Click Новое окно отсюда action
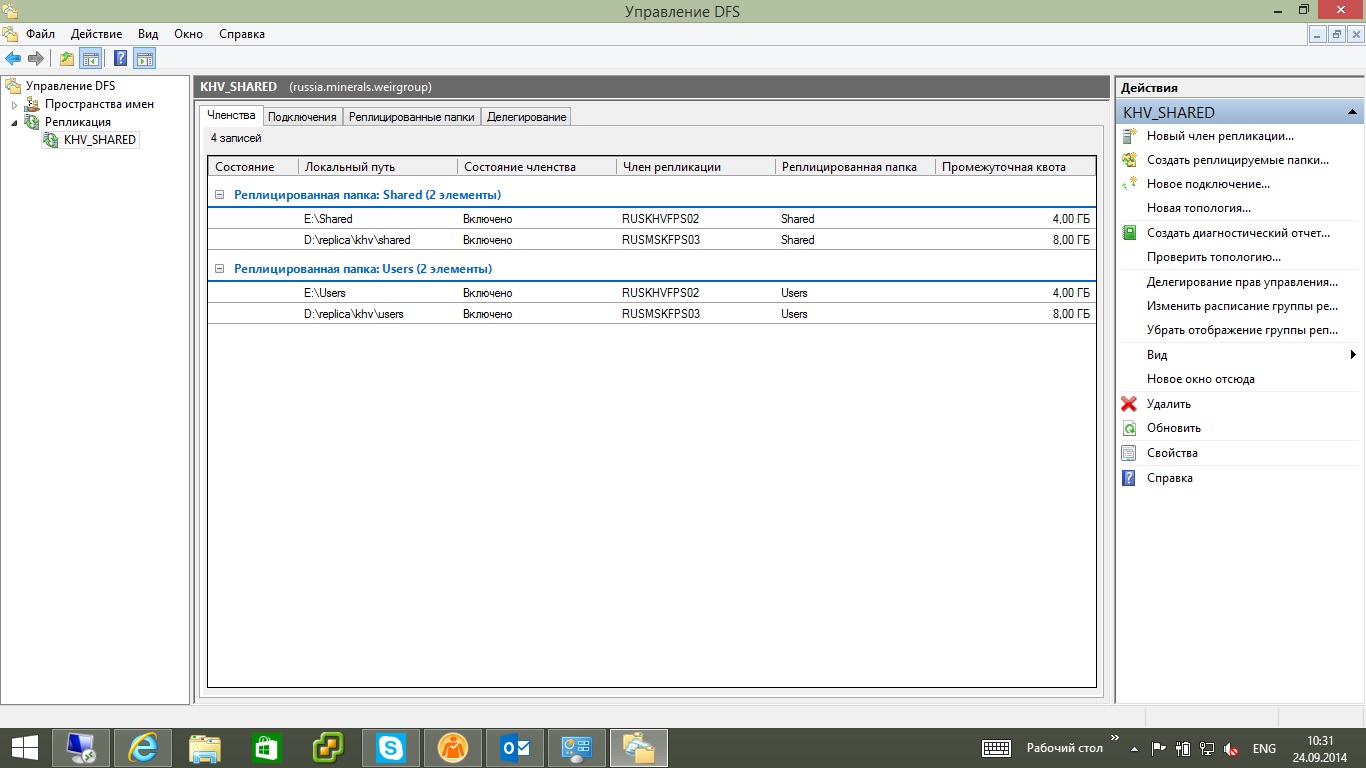The height and width of the screenshot is (768, 1366). pos(1200,379)
